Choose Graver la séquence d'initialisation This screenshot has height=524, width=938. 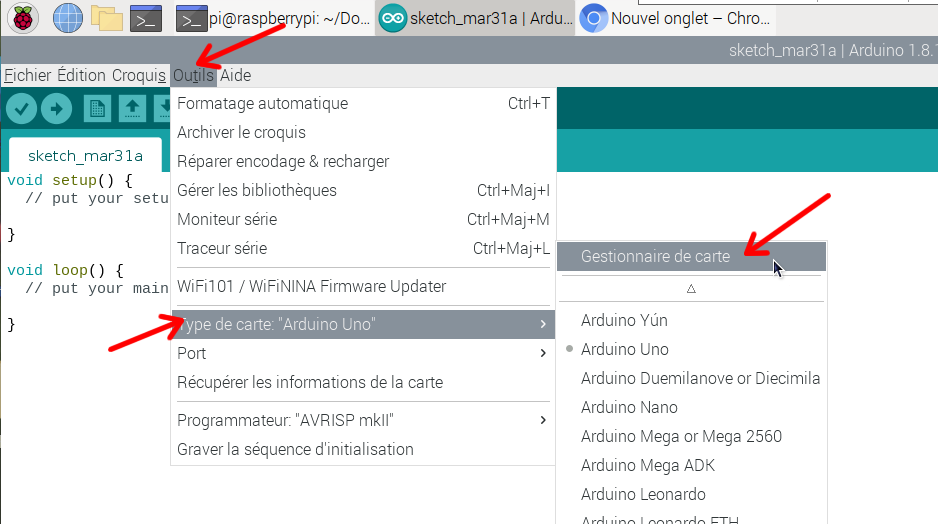pos(363,449)
